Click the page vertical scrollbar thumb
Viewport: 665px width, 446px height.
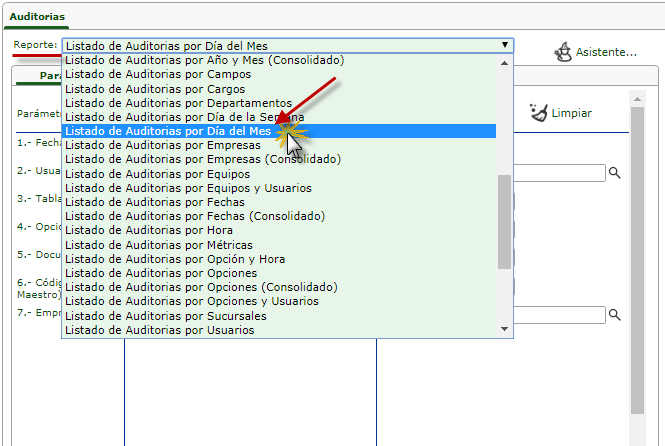637,260
